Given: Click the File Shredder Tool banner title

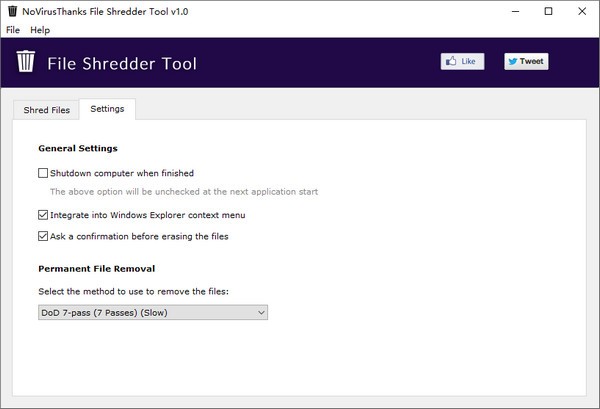Looking at the screenshot, I should coord(122,64).
